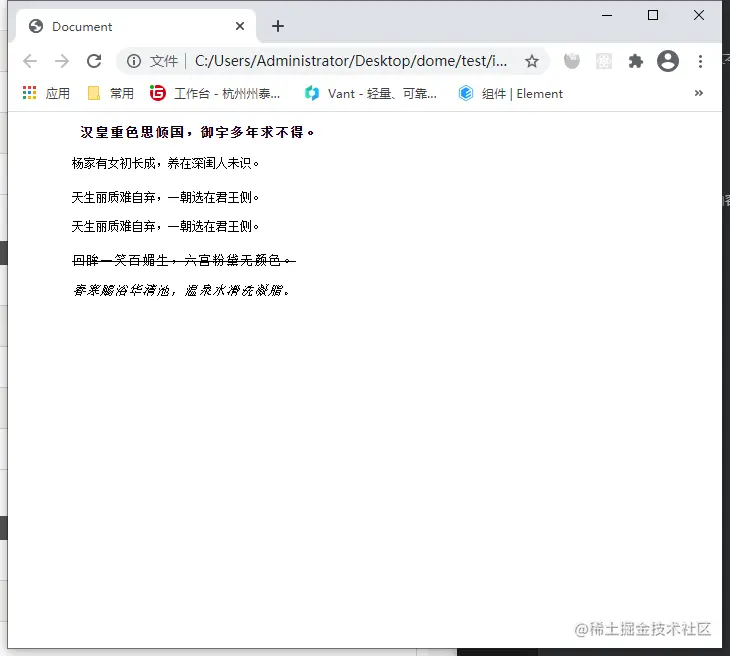Click the address bar URL
Image resolution: width=730 pixels, height=656 pixels.
click(351, 61)
